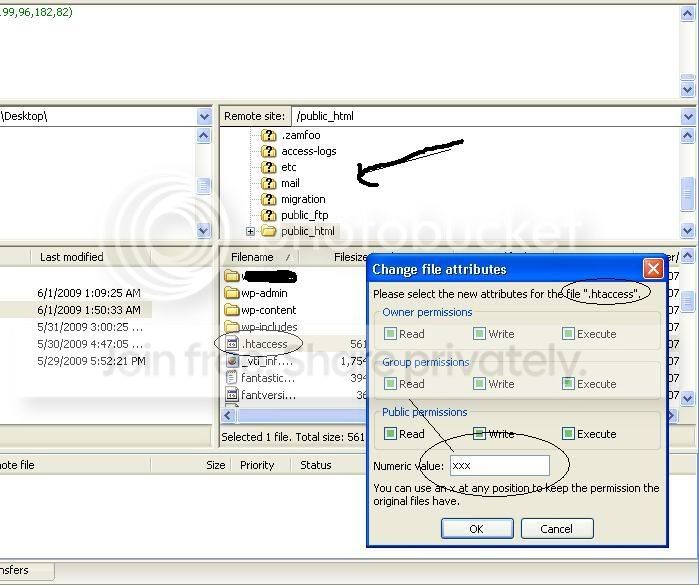Open the Remote site path dropdown
This screenshot has height=586, width=699.
click(688, 117)
